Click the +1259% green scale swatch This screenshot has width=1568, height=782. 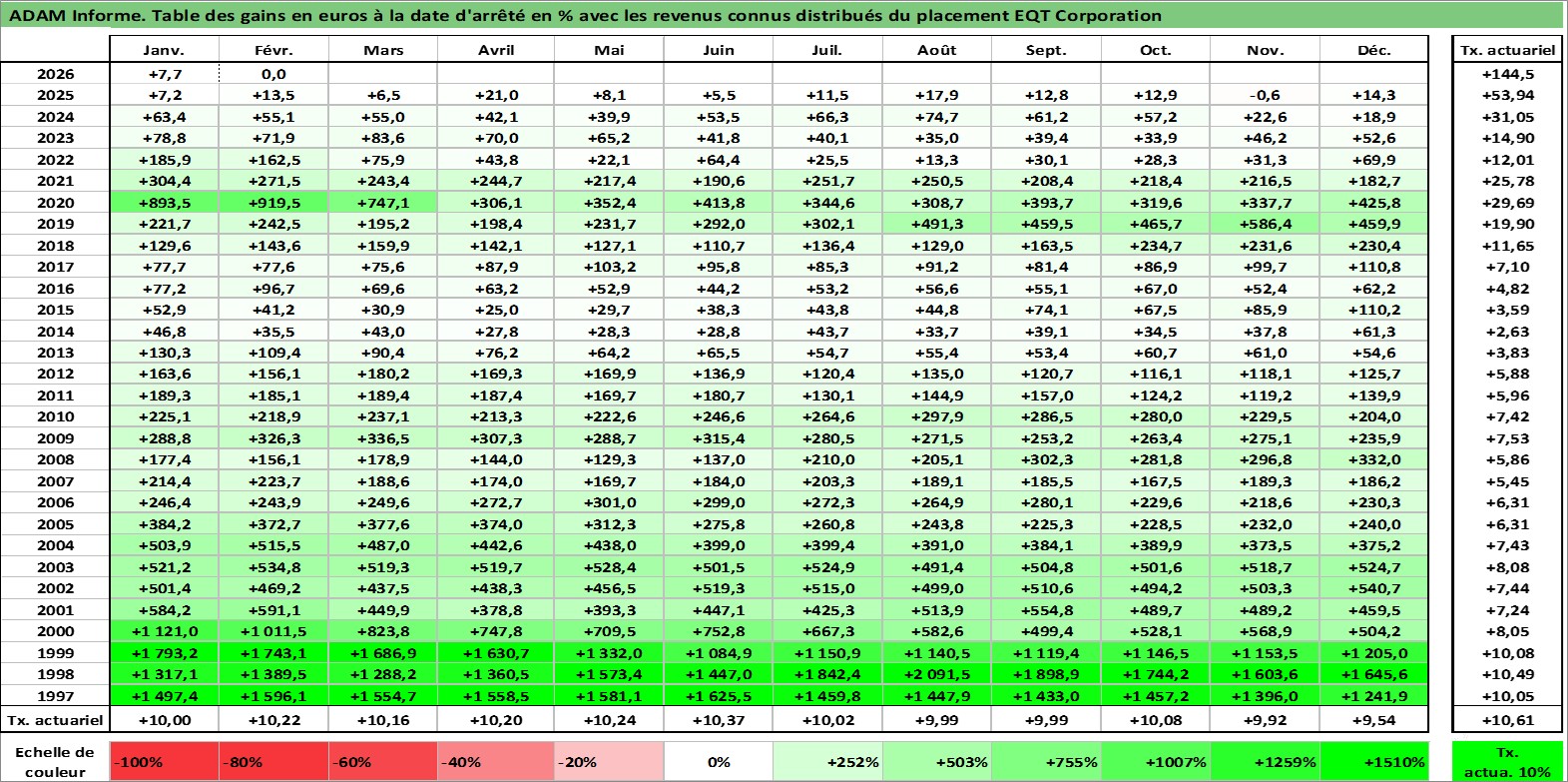click(x=1265, y=761)
